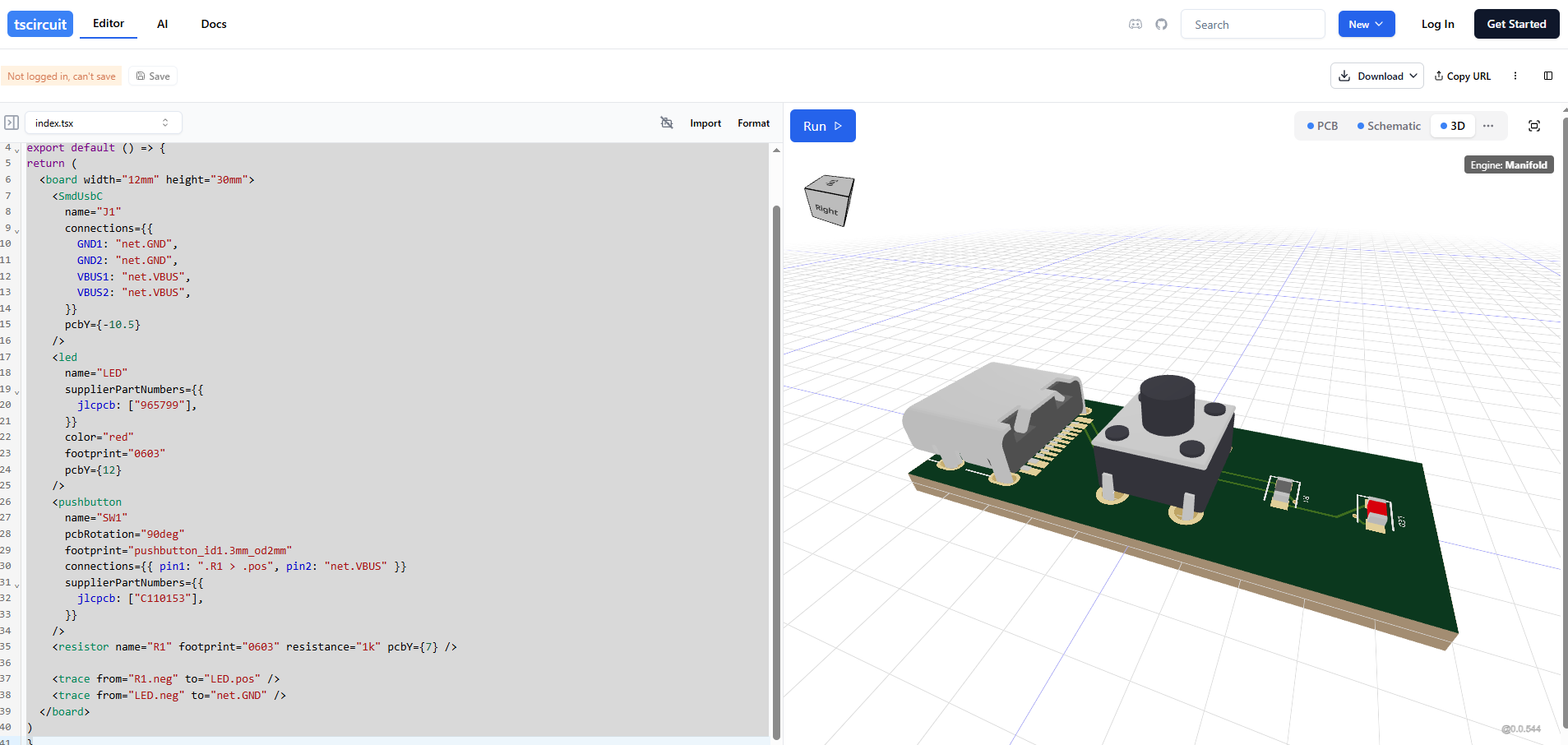Open the GitHub icon link

(x=1161, y=25)
